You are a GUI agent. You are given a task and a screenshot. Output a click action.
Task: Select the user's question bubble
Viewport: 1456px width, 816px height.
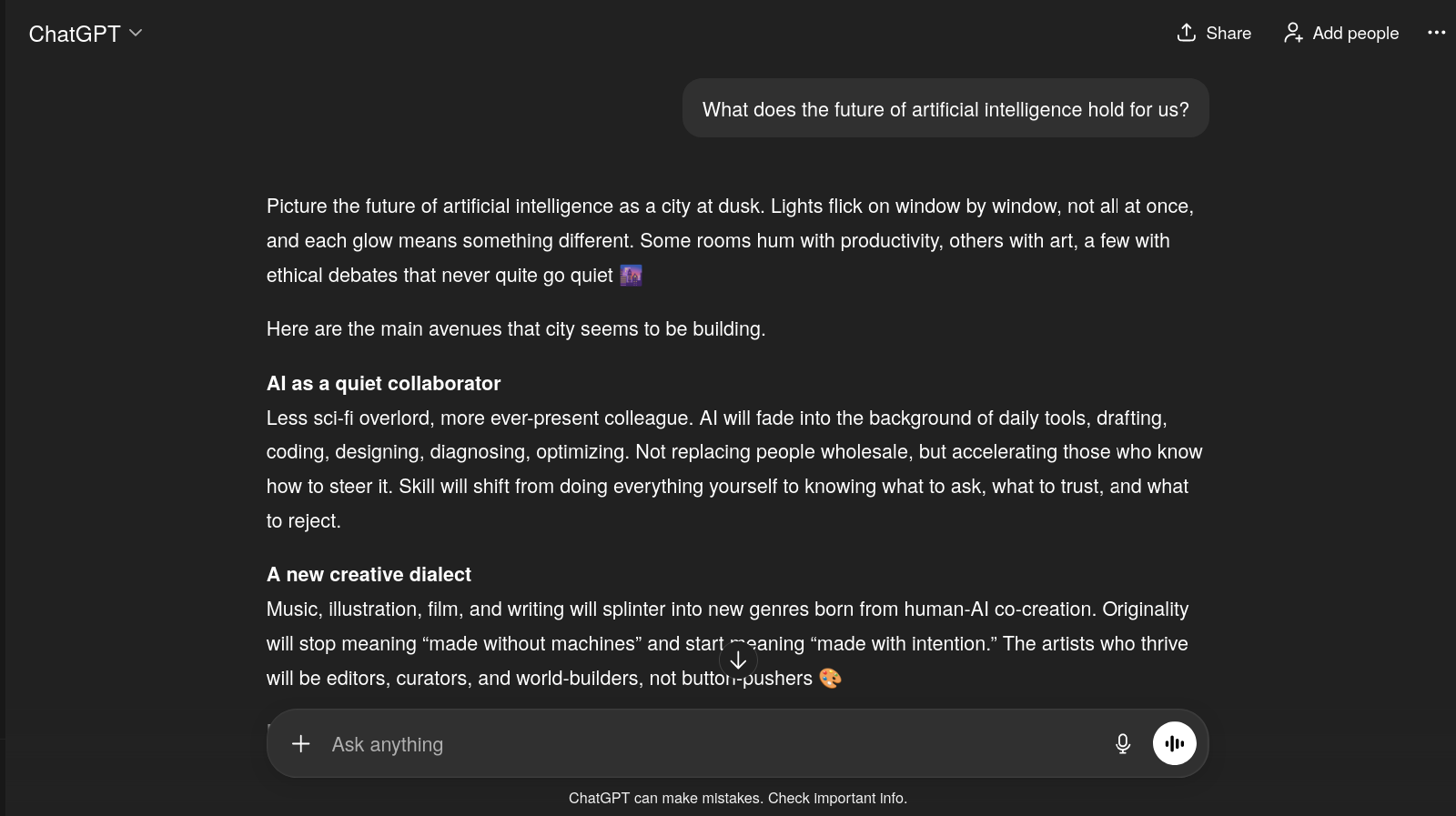(945, 108)
